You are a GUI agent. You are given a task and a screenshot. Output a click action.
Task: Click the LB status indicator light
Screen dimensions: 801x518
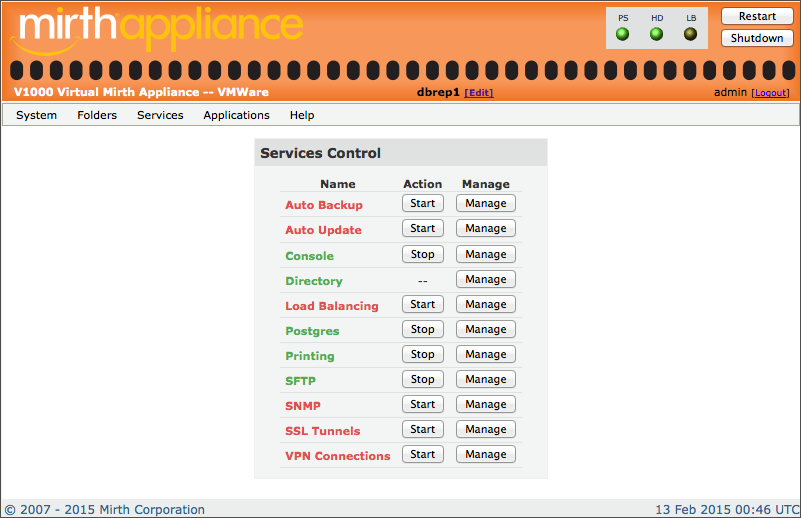[x=691, y=34]
